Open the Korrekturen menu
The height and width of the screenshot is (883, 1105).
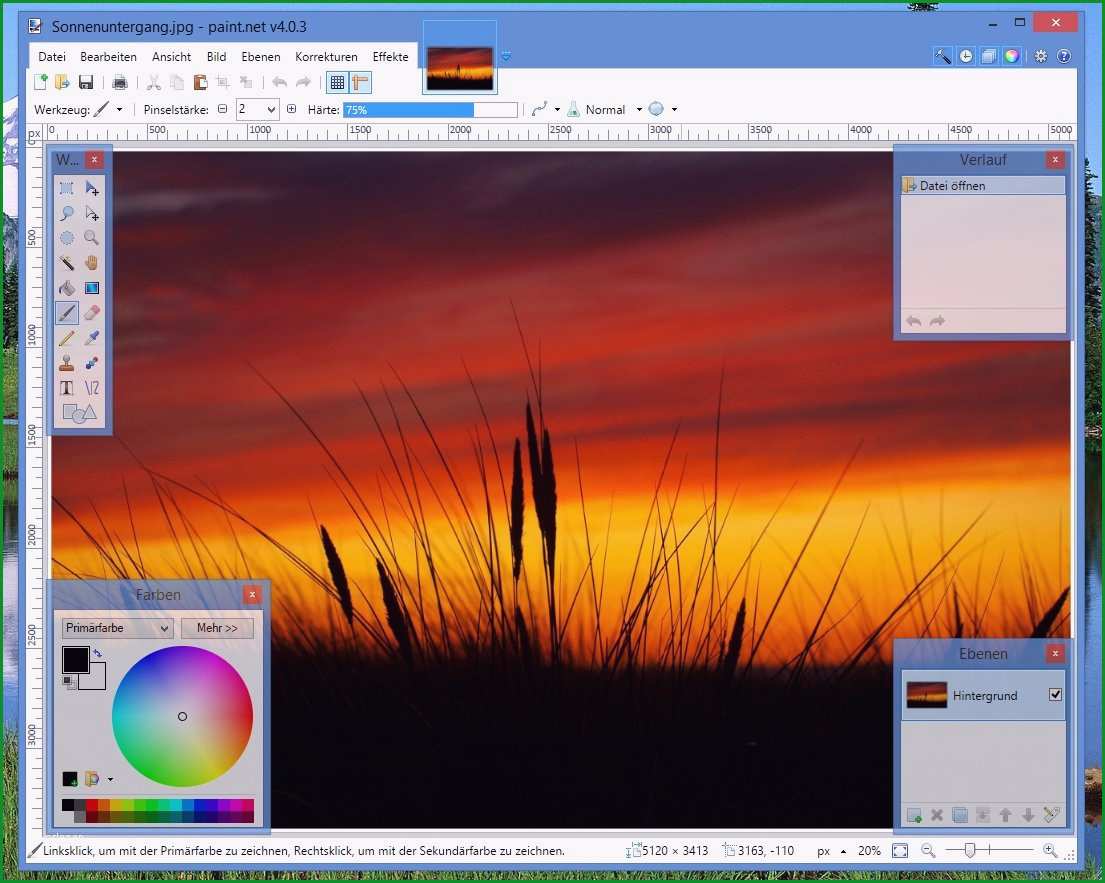[326, 56]
